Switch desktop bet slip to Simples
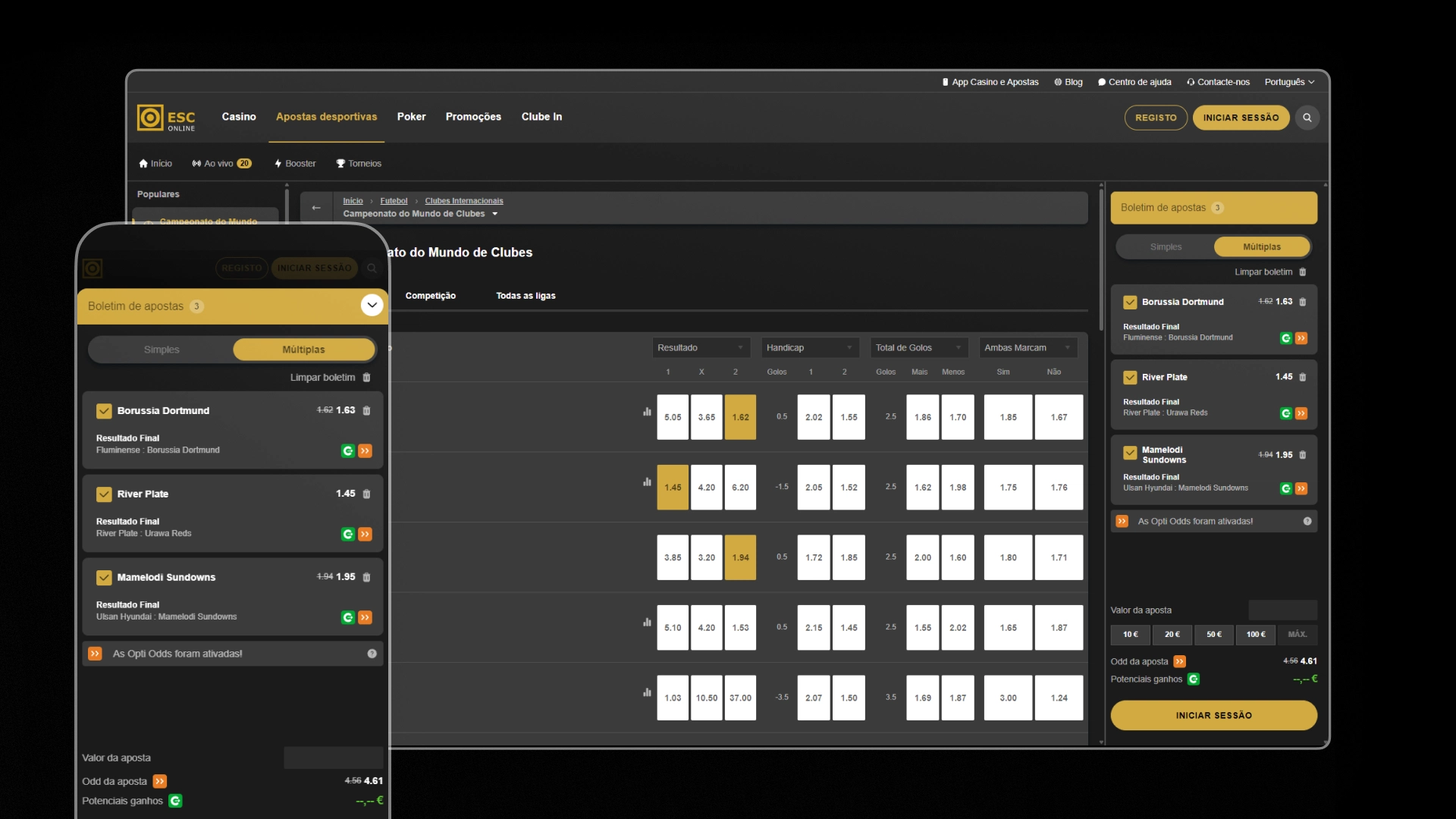 point(1166,247)
